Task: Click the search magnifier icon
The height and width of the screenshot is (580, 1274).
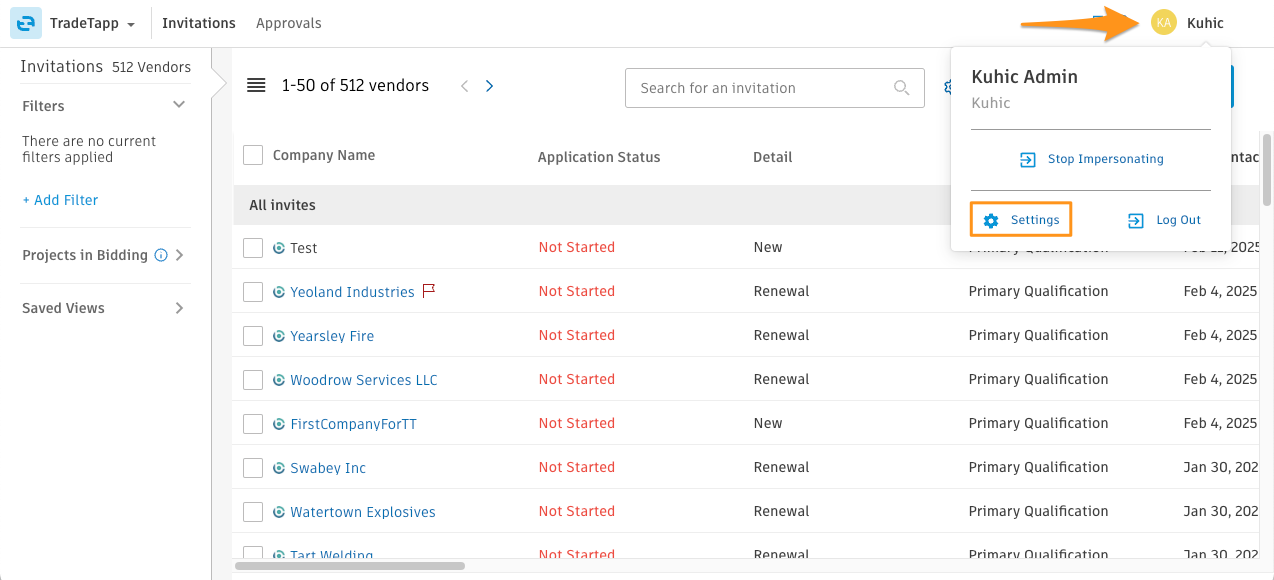Action: (902, 88)
